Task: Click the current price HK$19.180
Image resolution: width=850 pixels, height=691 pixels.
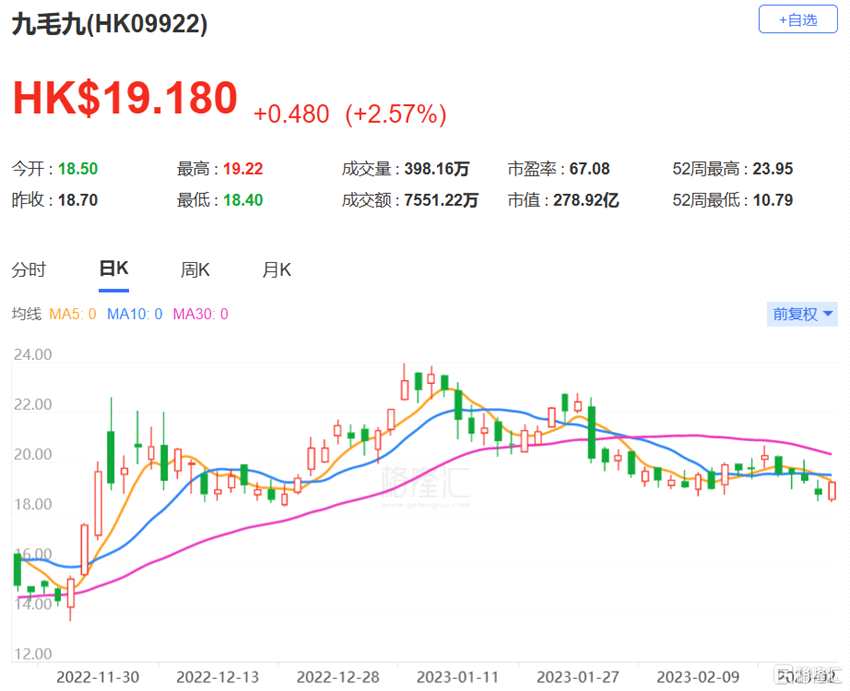Action: (125, 98)
